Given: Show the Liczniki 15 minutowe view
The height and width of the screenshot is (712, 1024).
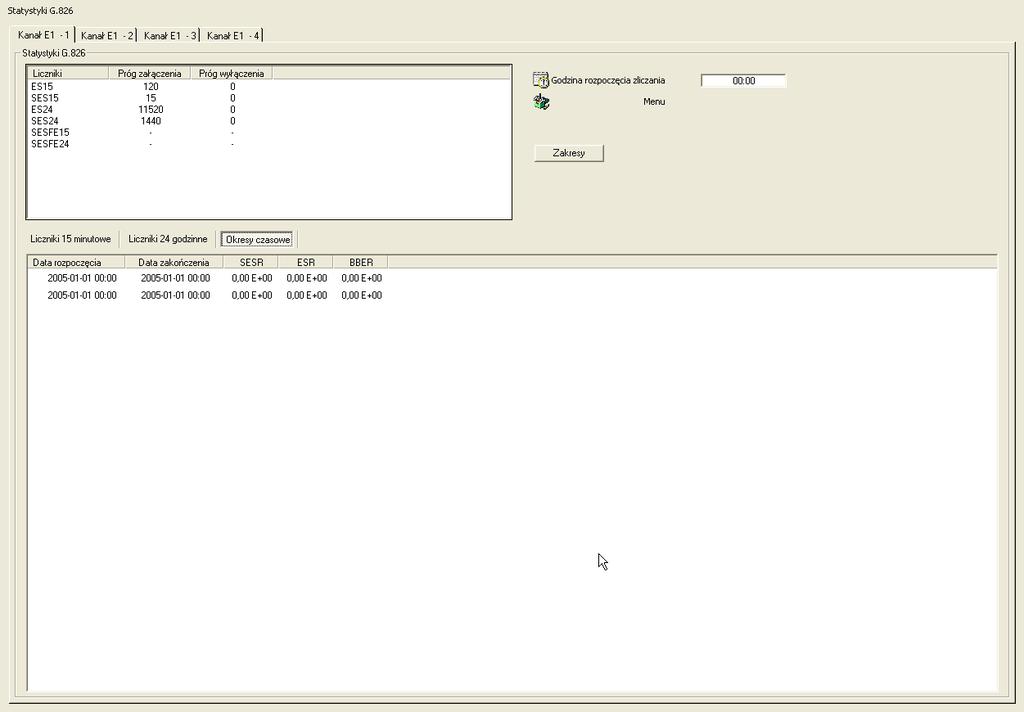Looking at the screenshot, I should click(x=71, y=239).
